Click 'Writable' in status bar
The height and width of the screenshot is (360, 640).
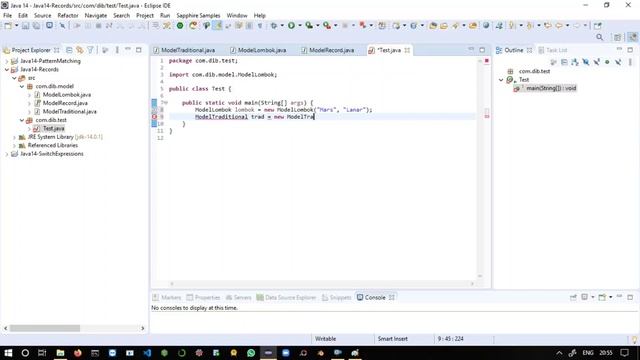pos(325,339)
